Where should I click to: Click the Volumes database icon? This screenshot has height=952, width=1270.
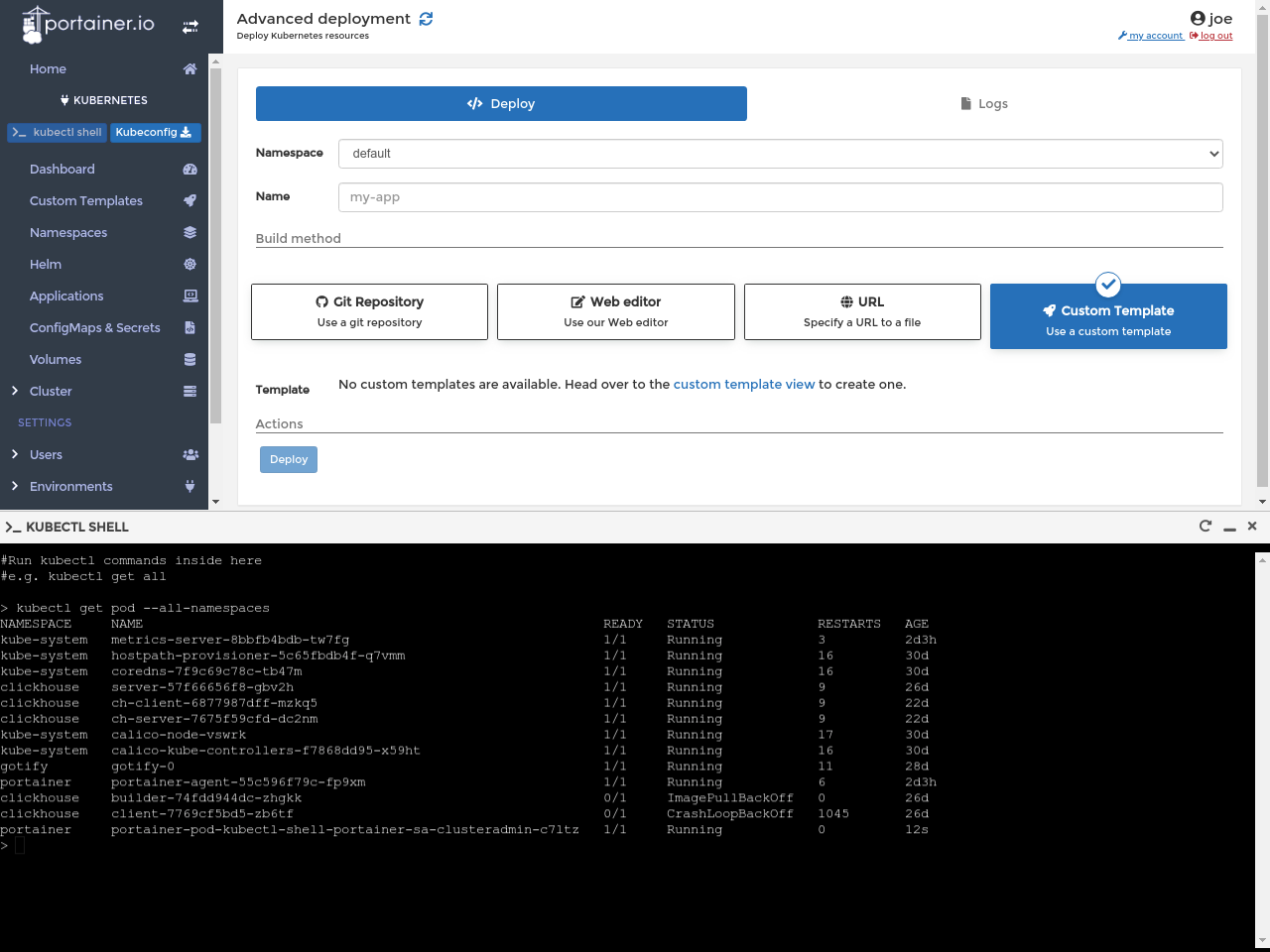pos(190,359)
